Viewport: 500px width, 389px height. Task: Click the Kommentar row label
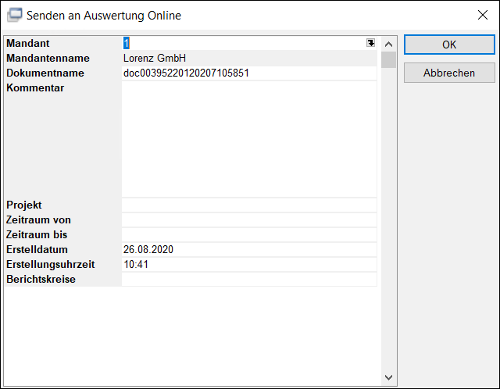click(x=35, y=88)
